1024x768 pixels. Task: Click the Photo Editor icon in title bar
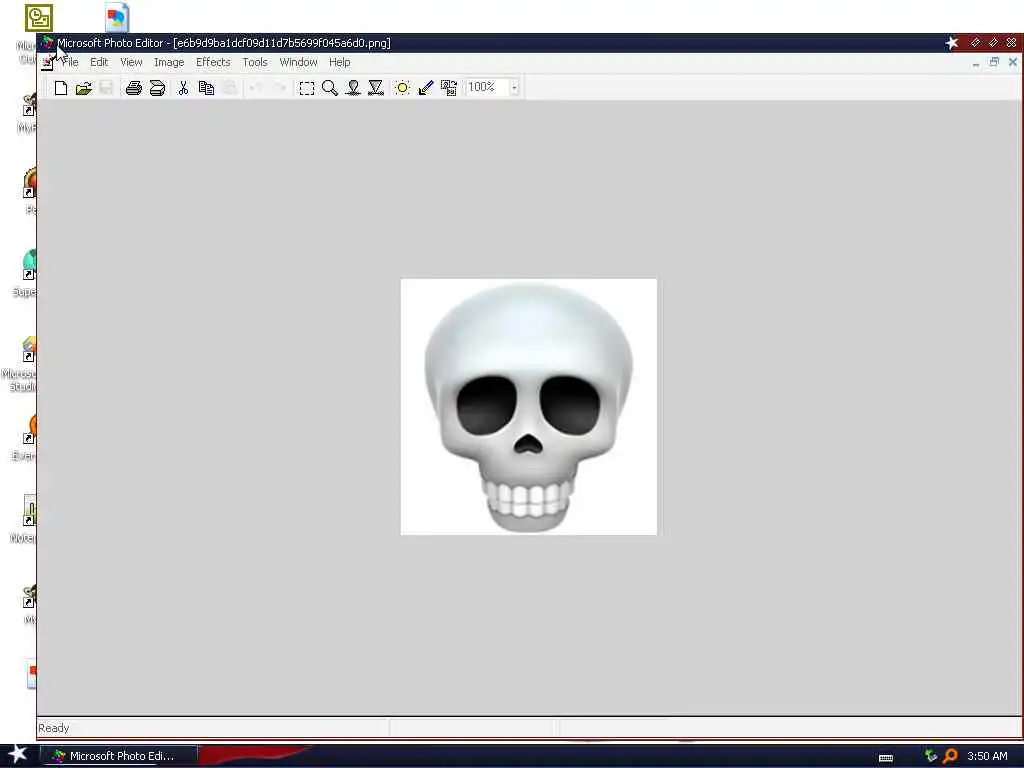pyautogui.click(x=47, y=43)
